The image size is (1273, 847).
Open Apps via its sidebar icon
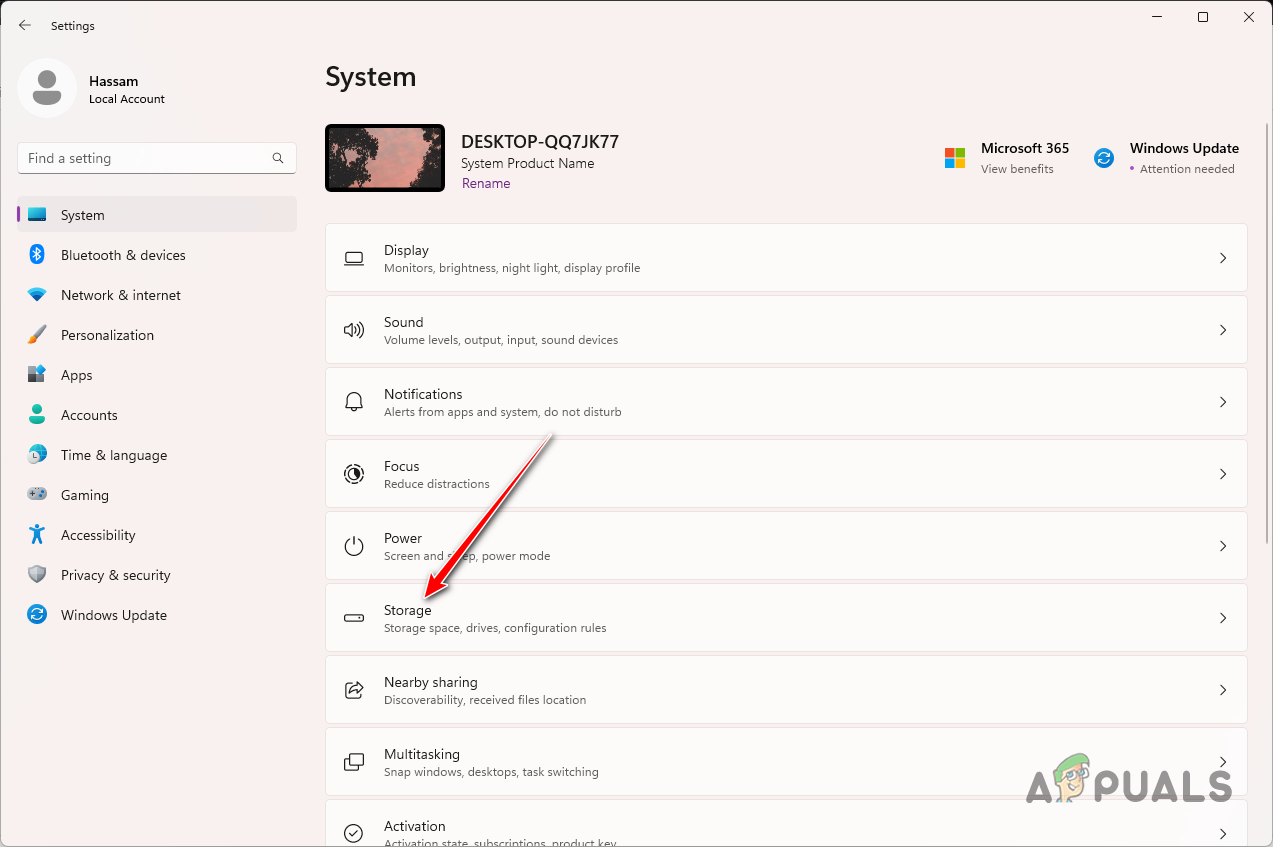[37, 375]
